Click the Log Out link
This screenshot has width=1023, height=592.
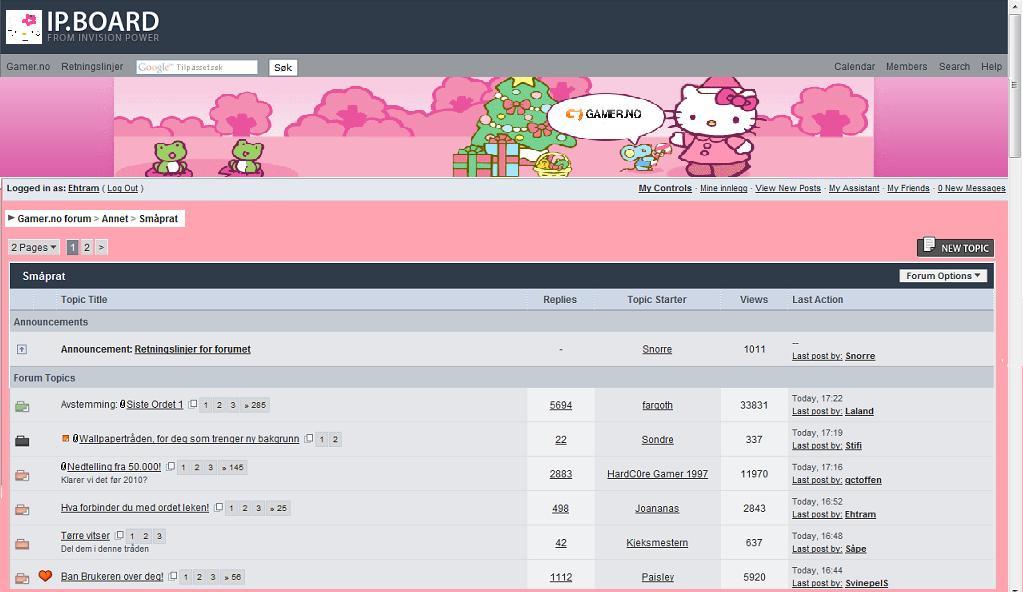[123, 188]
